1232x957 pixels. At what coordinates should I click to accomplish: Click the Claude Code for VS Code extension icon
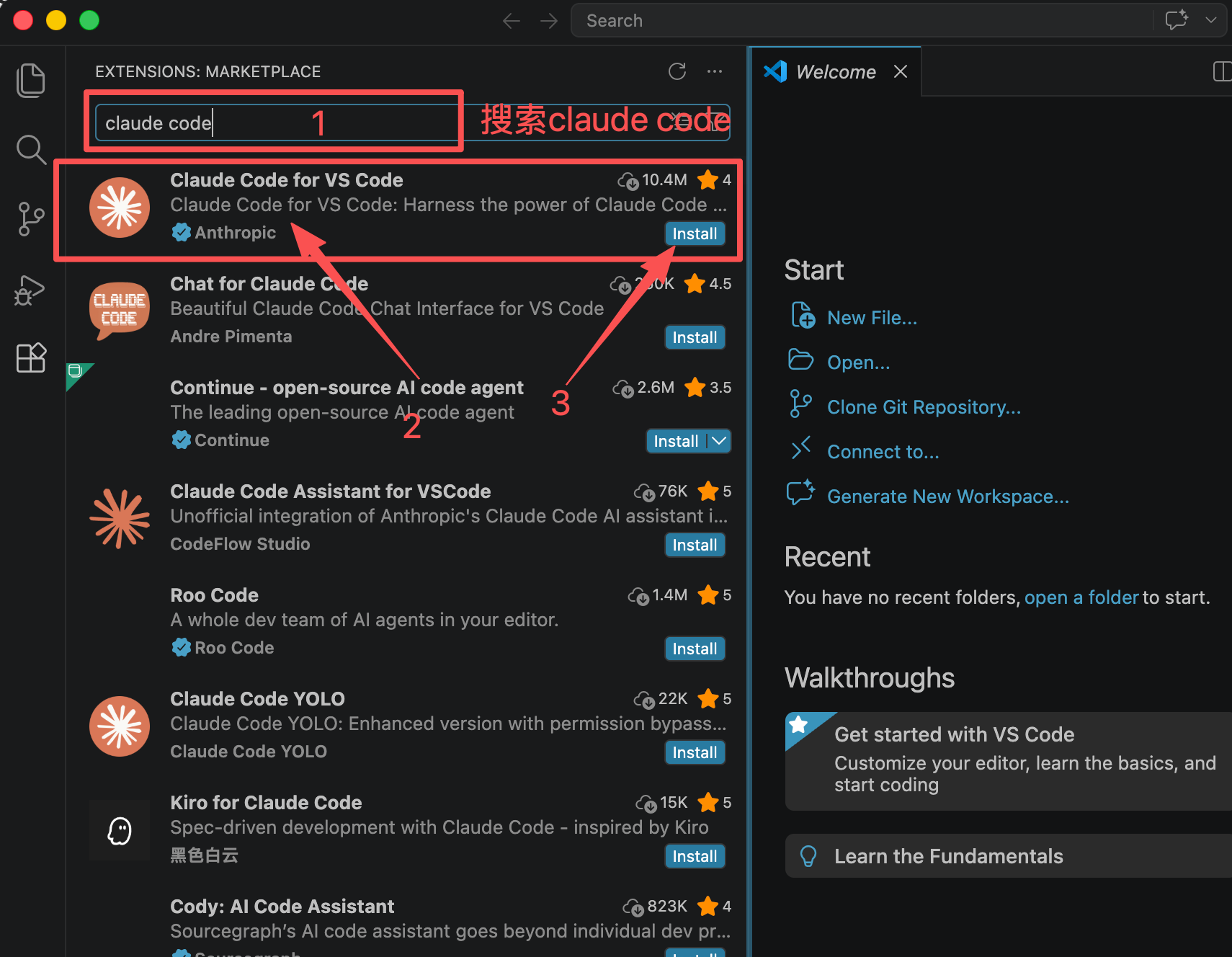[120, 208]
